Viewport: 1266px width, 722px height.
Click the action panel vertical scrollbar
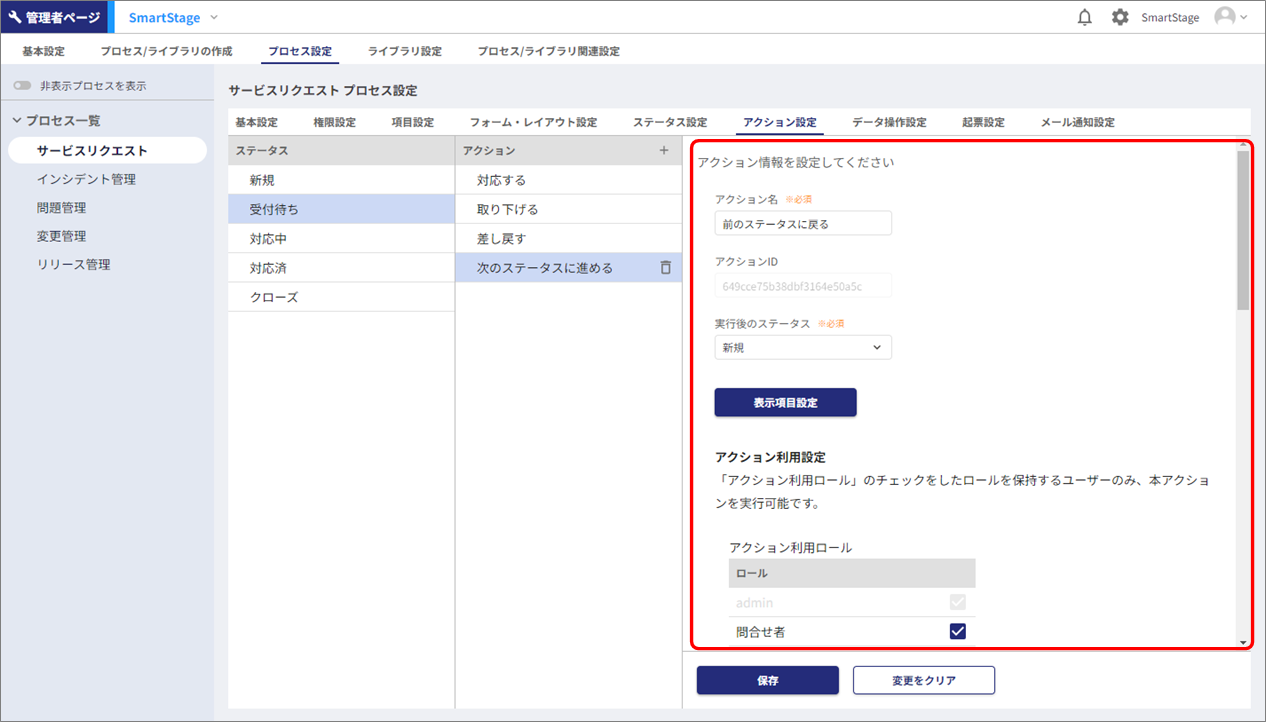pos(1243,230)
